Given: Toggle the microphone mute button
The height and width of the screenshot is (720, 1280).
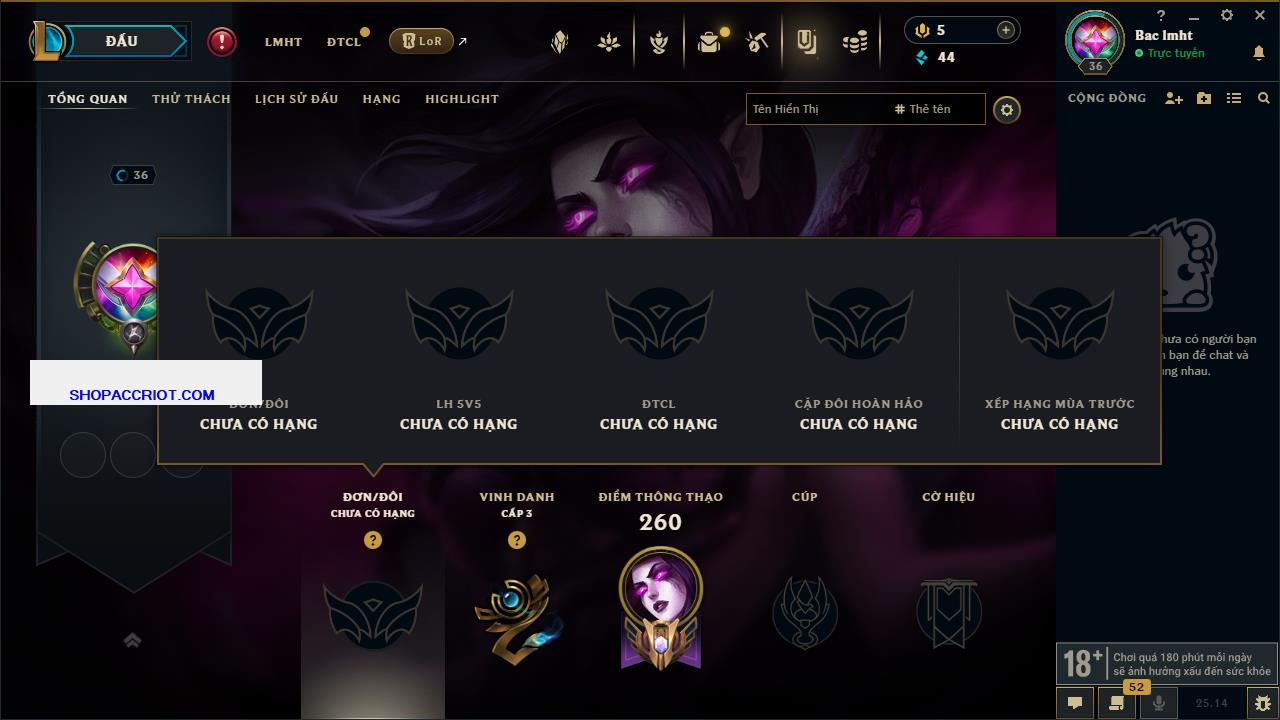Looking at the screenshot, I should (1159, 703).
